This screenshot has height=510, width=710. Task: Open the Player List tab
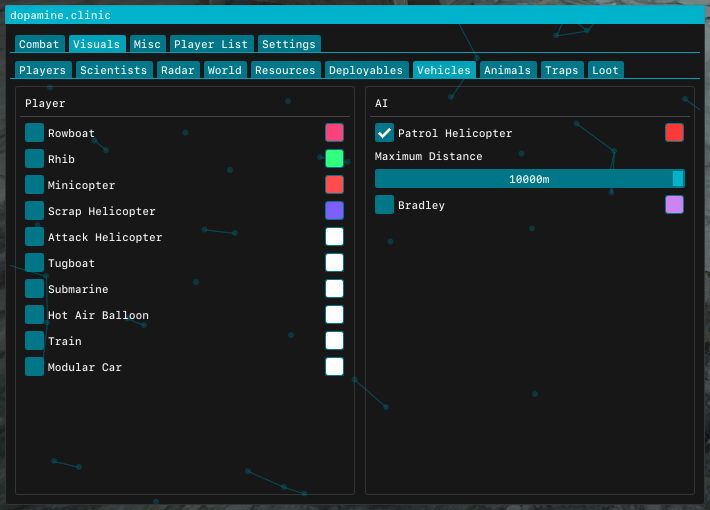coord(211,44)
